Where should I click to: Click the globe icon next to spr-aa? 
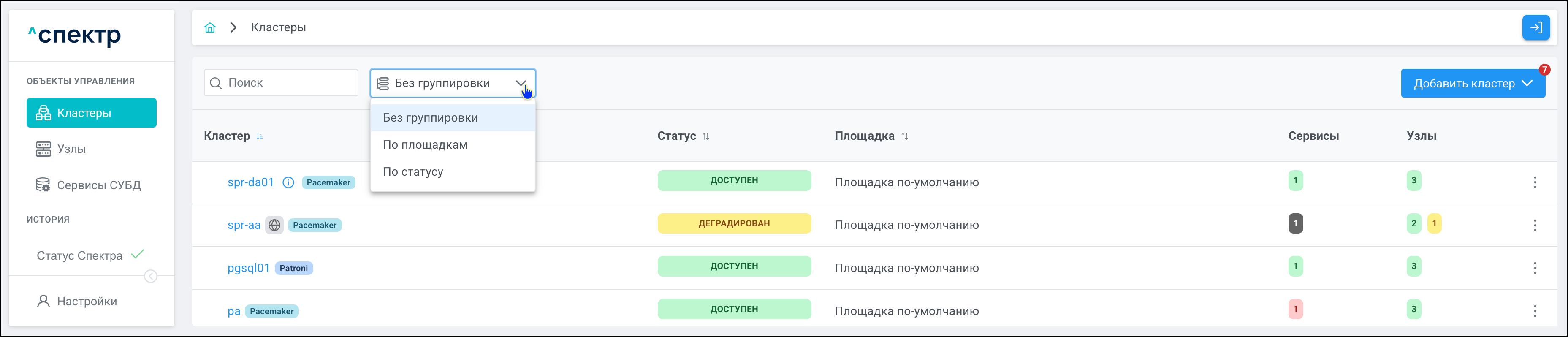[x=274, y=225]
